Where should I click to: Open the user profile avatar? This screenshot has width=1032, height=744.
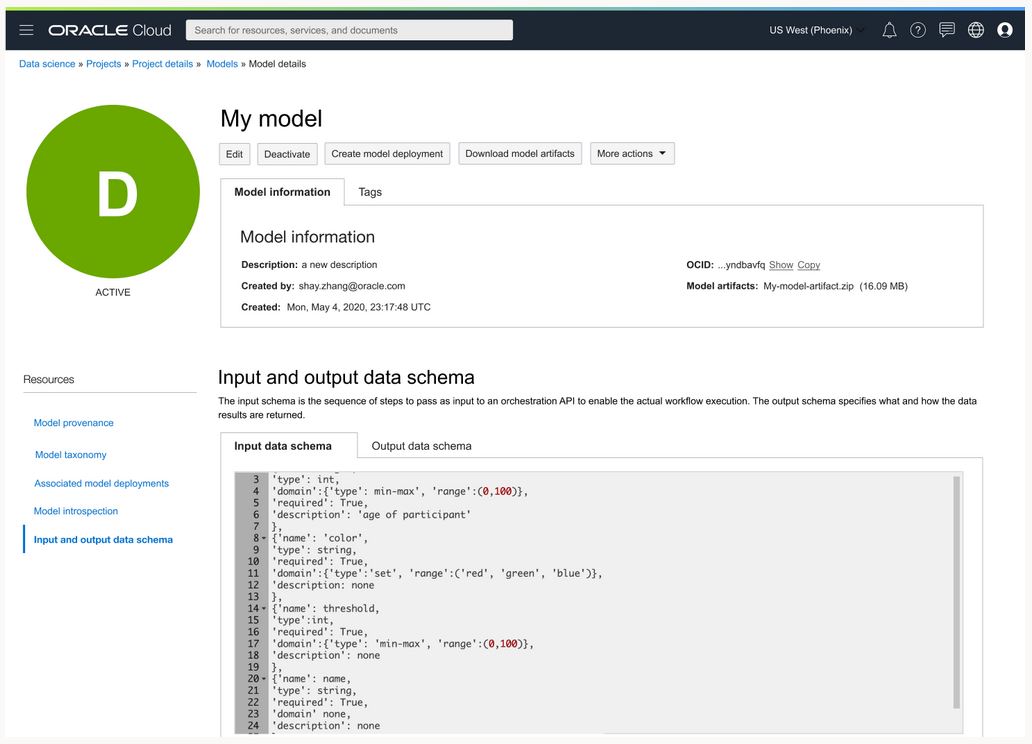coord(1004,30)
